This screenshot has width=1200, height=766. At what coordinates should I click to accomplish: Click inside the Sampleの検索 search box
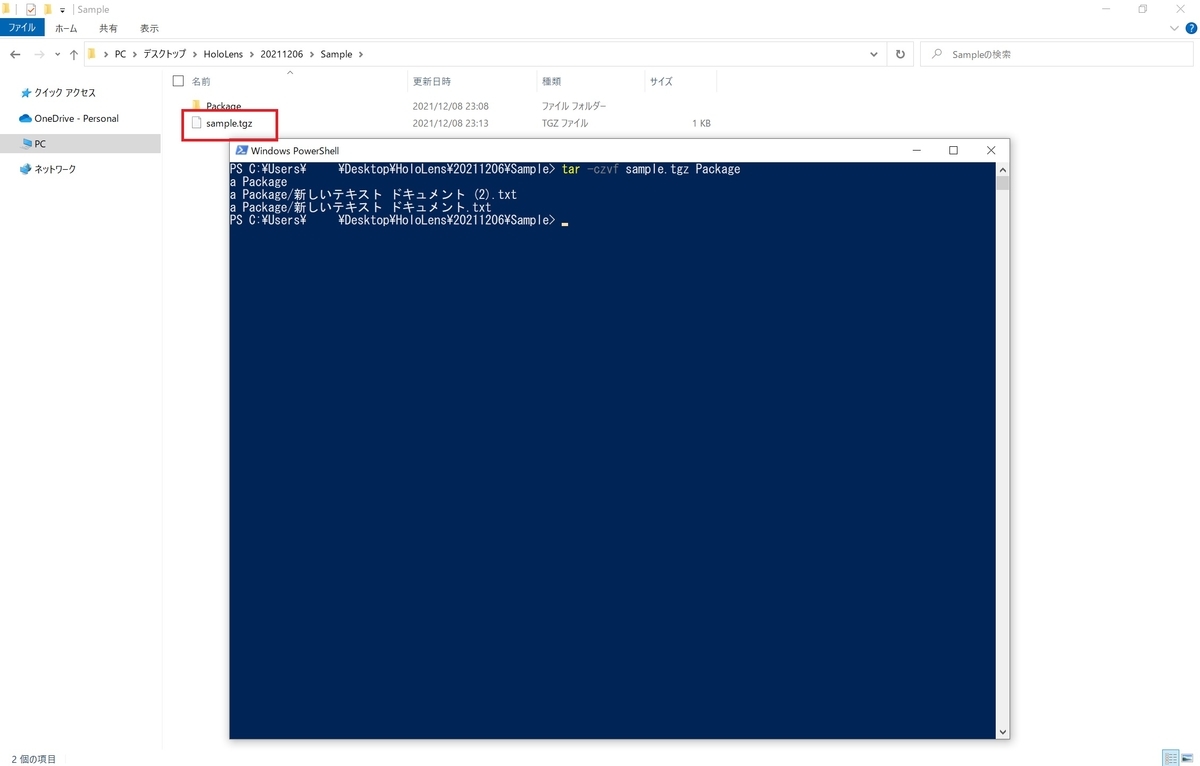(x=1050, y=54)
